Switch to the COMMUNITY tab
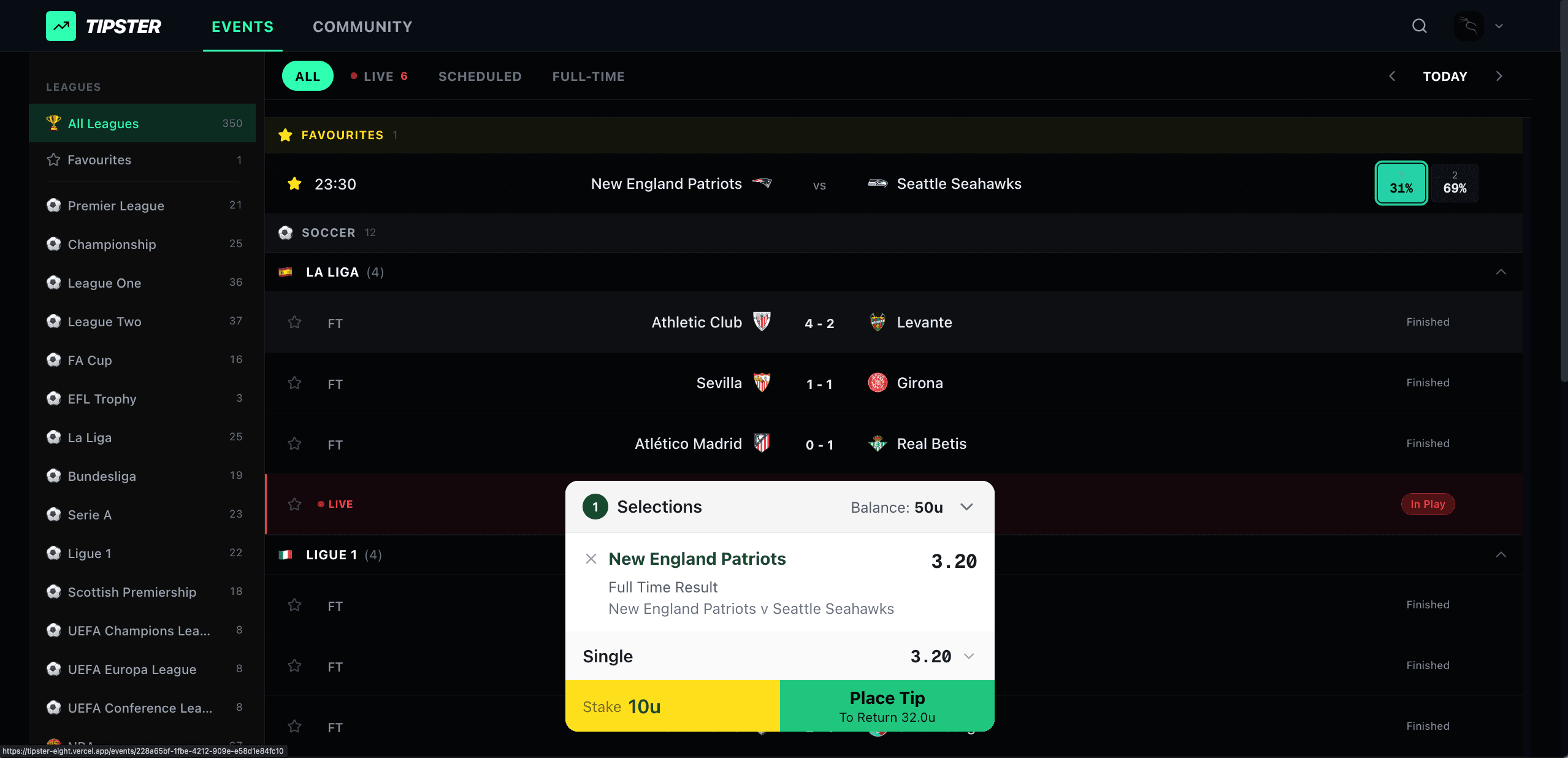 pos(362,26)
